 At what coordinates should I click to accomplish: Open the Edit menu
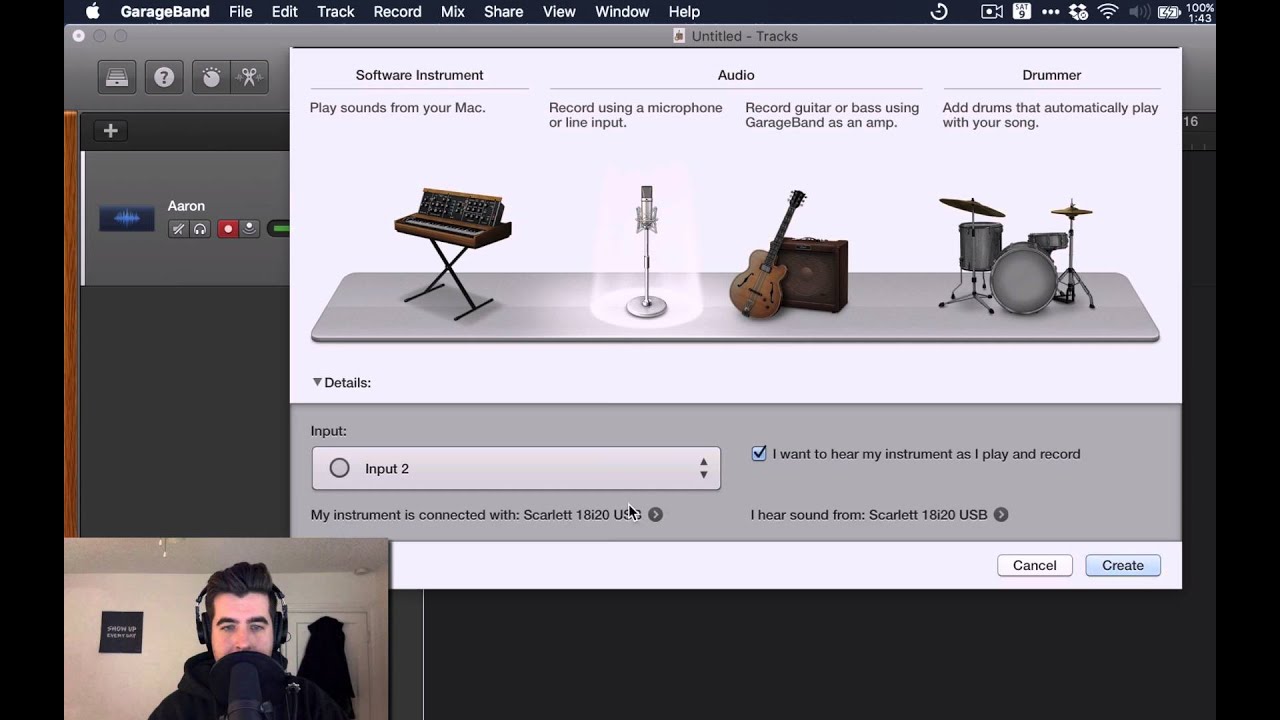(x=284, y=12)
